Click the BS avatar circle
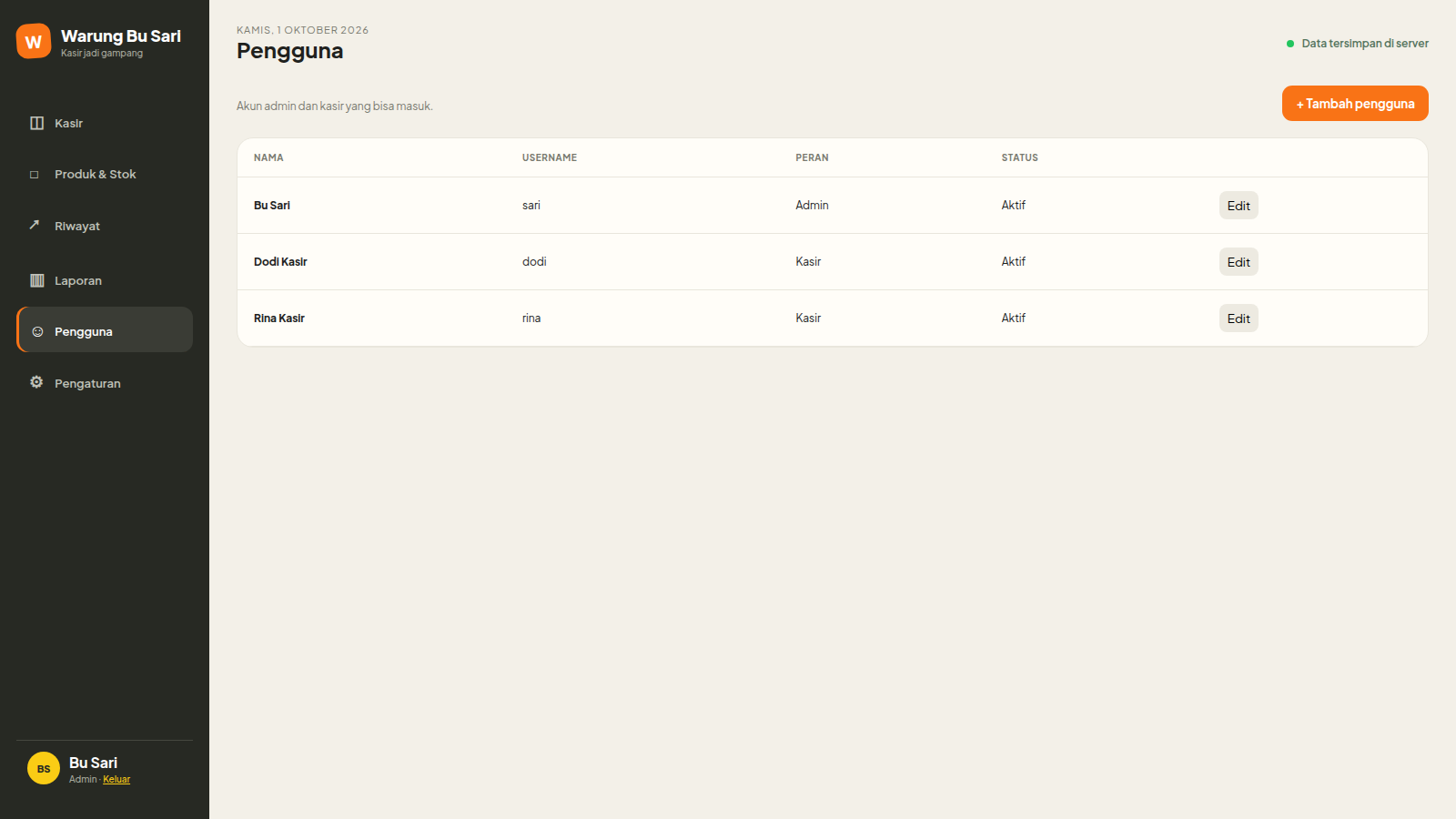Image resolution: width=1456 pixels, height=819 pixels. coord(44,768)
